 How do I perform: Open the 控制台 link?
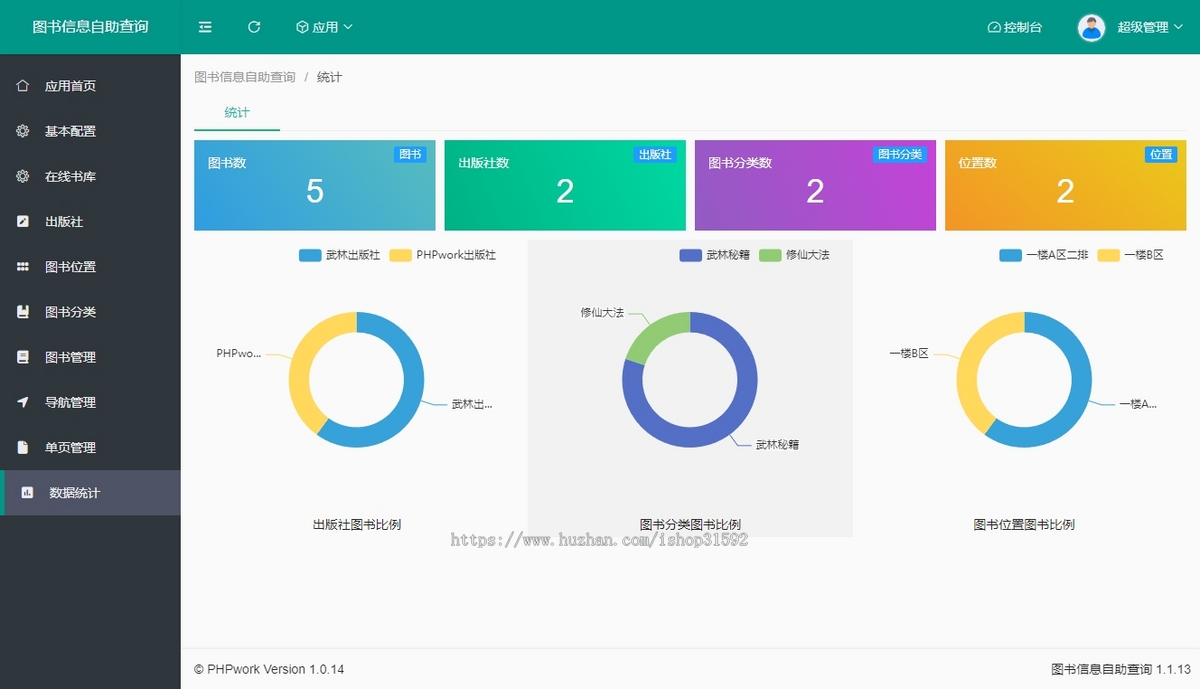[1014, 27]
